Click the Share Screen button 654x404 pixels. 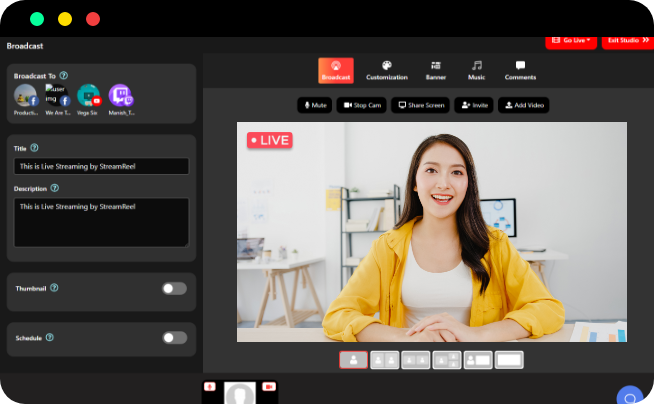(419, 105)
